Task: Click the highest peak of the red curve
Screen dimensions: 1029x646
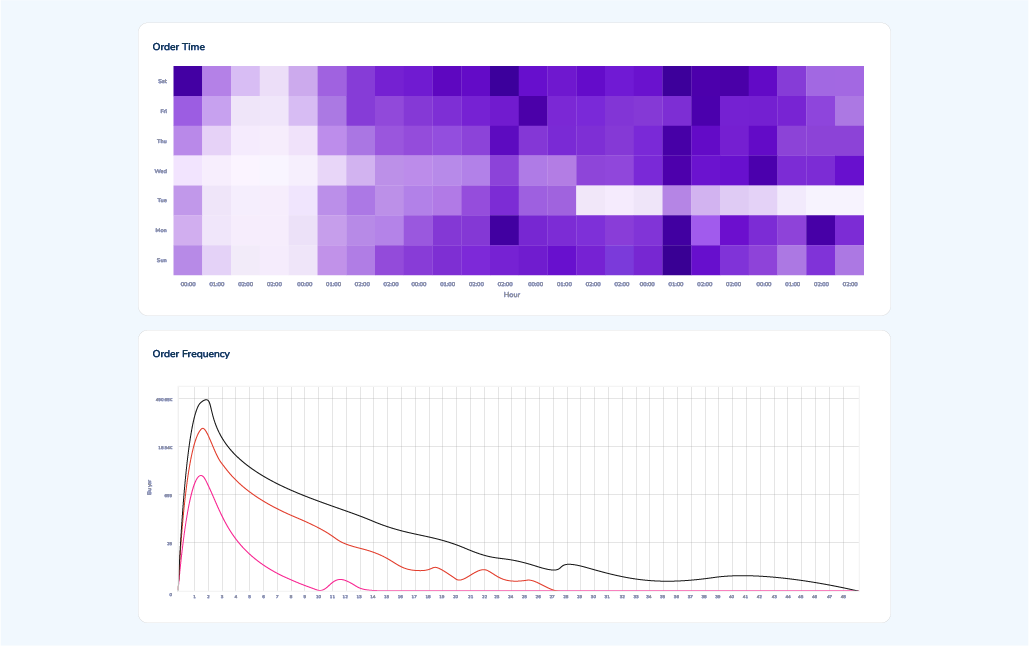Action: (x=203, y=429)
